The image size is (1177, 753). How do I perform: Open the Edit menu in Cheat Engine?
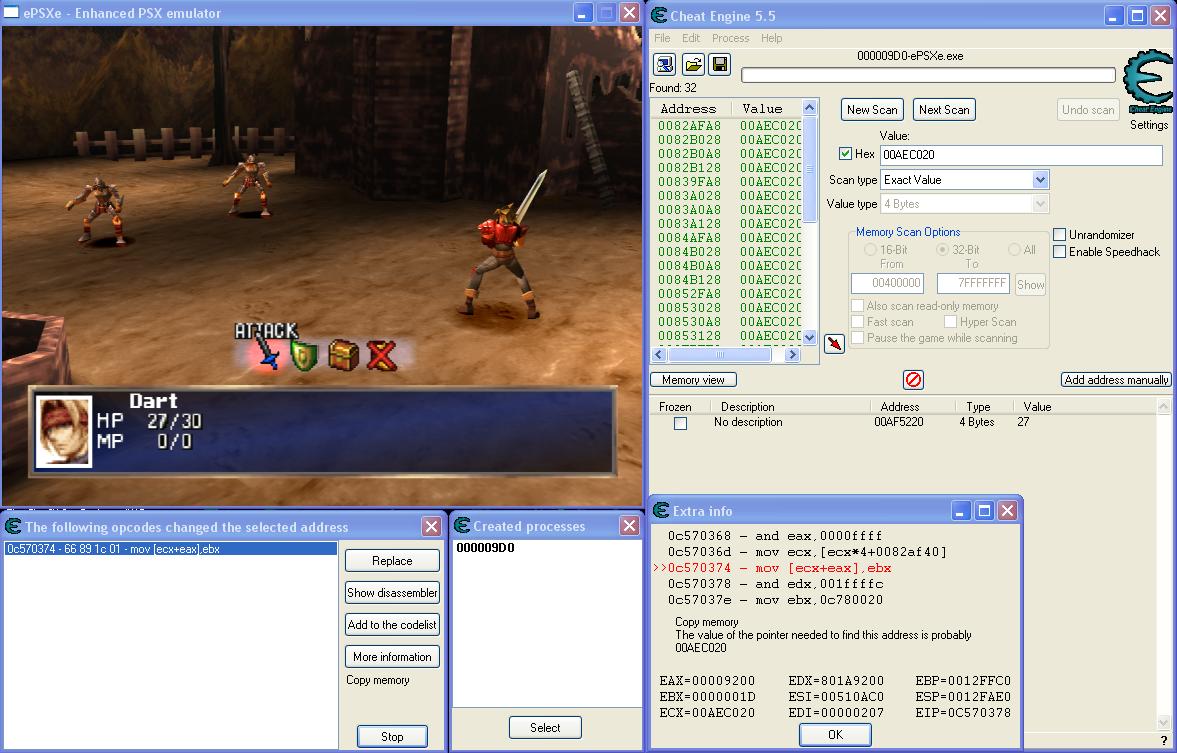[691, 38]
